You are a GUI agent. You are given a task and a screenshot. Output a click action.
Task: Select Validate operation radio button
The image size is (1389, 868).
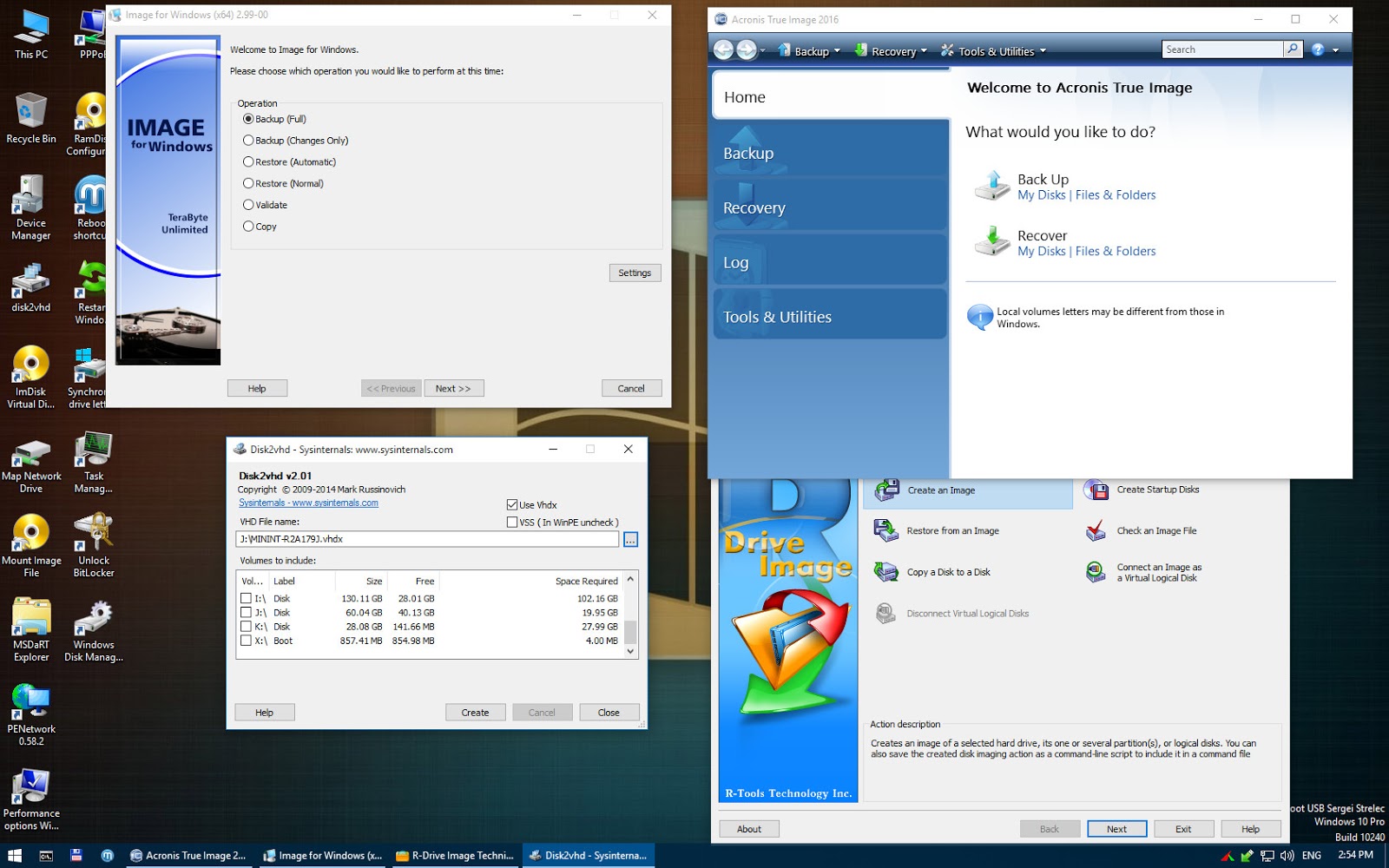tap(248, 205)
